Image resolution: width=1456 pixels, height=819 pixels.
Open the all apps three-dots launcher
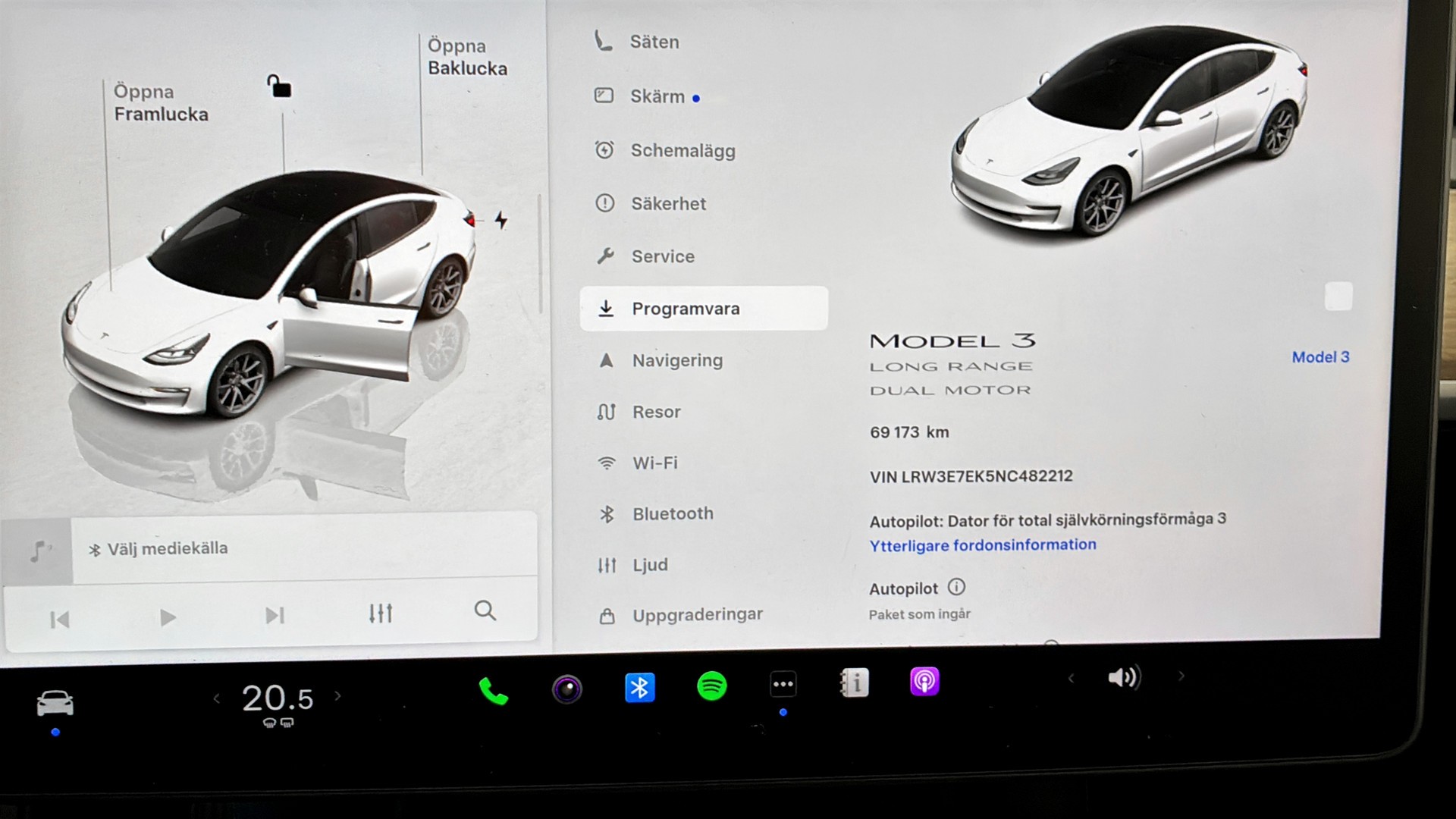pos(783,684)
